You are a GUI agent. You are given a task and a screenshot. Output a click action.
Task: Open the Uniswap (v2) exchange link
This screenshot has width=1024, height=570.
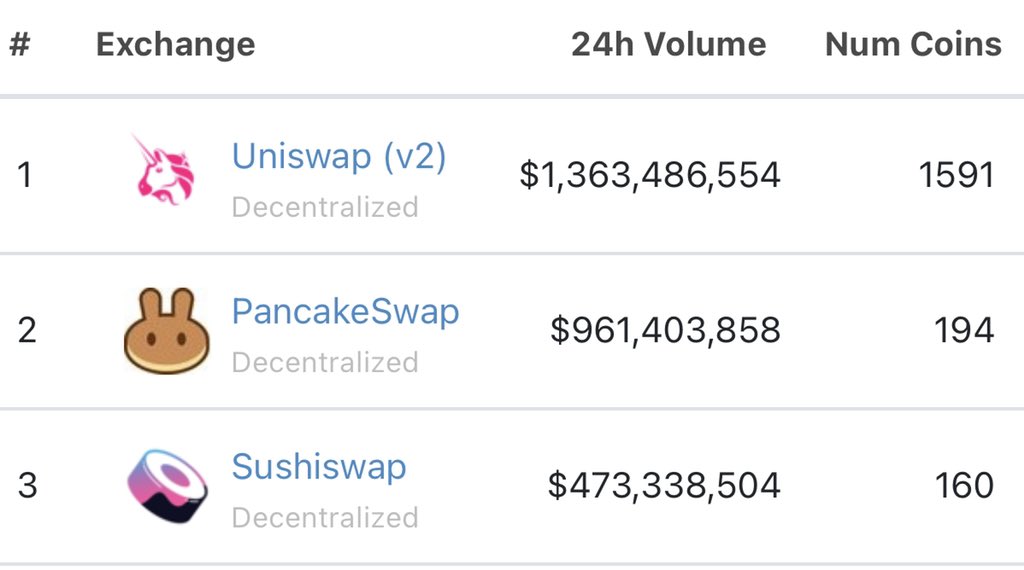(339, 157)
